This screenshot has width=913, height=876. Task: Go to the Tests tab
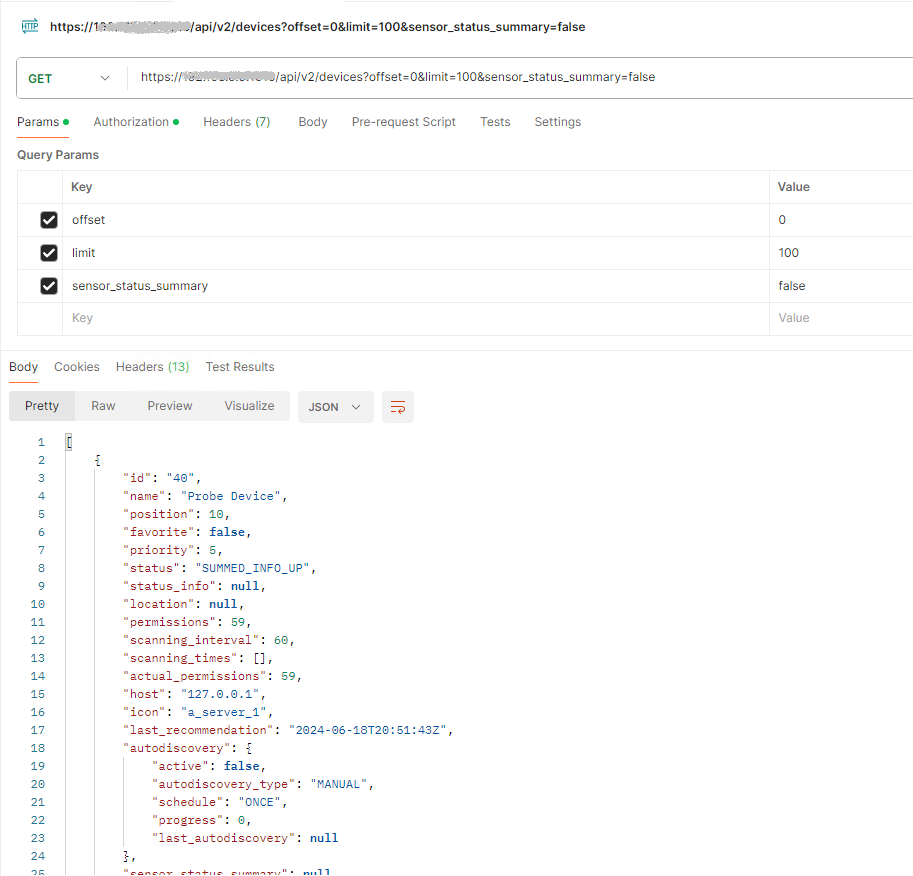tap(495, 122)
